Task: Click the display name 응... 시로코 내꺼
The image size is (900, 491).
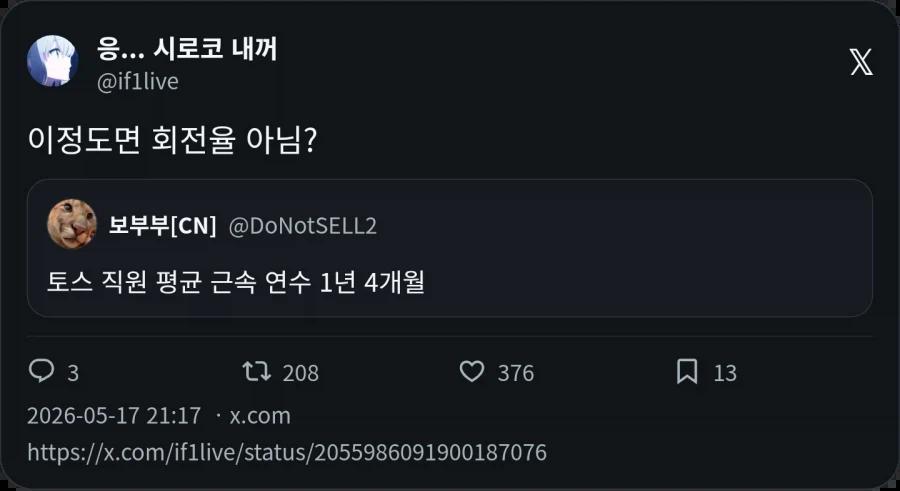Action: point(187,49)
